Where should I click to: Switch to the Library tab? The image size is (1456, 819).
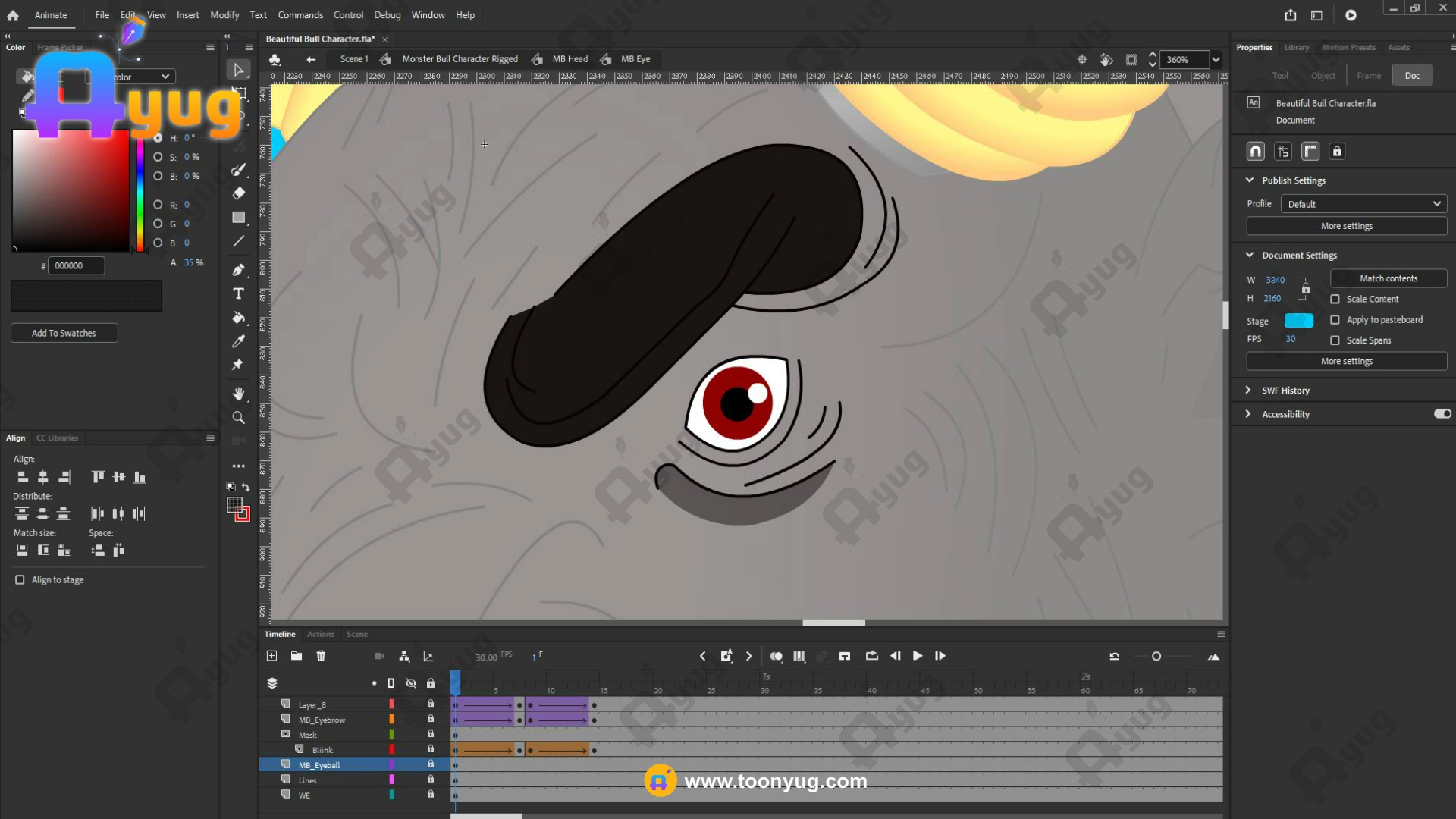[1296, 48]
